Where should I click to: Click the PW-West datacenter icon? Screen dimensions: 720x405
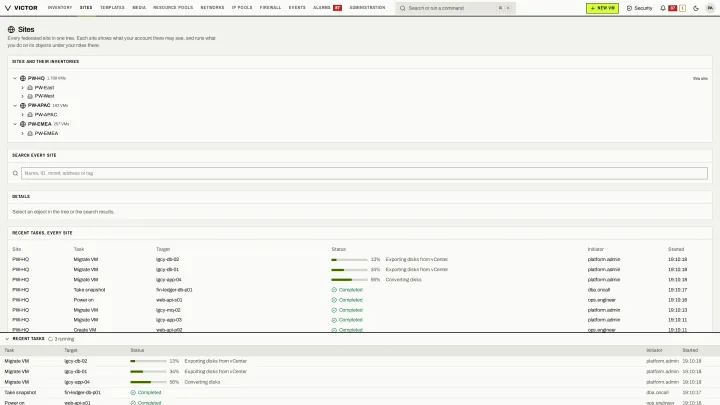tap(30, 96)
